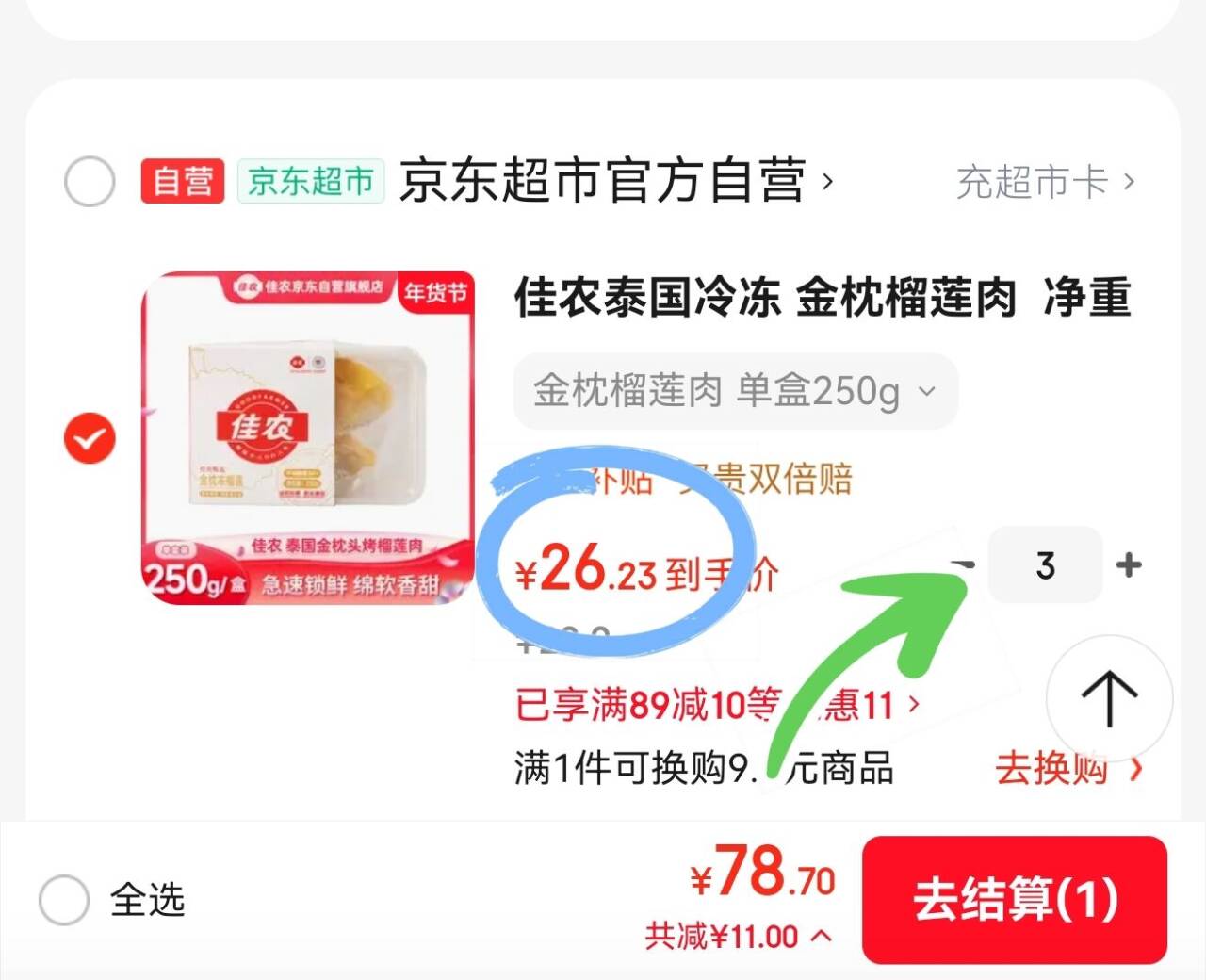The image size is (1206, 980).
Task: Toggle the 全选 select-all radio
Action: click(x=64, y=899)
